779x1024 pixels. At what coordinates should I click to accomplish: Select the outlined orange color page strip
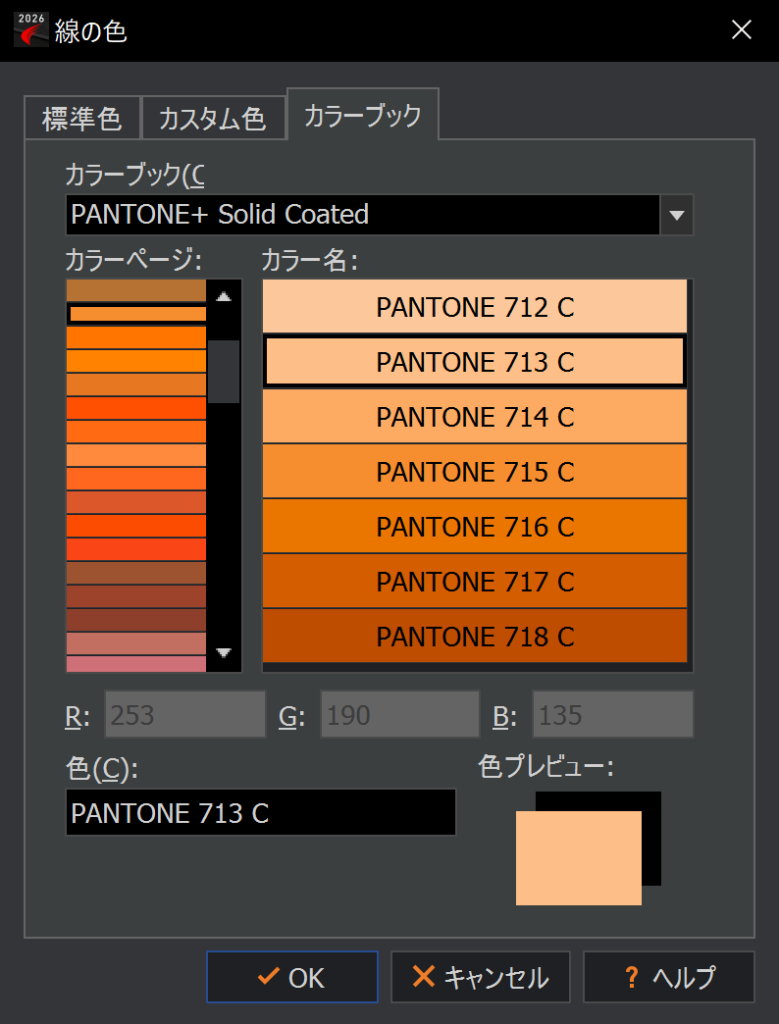(x=137, y=314)
